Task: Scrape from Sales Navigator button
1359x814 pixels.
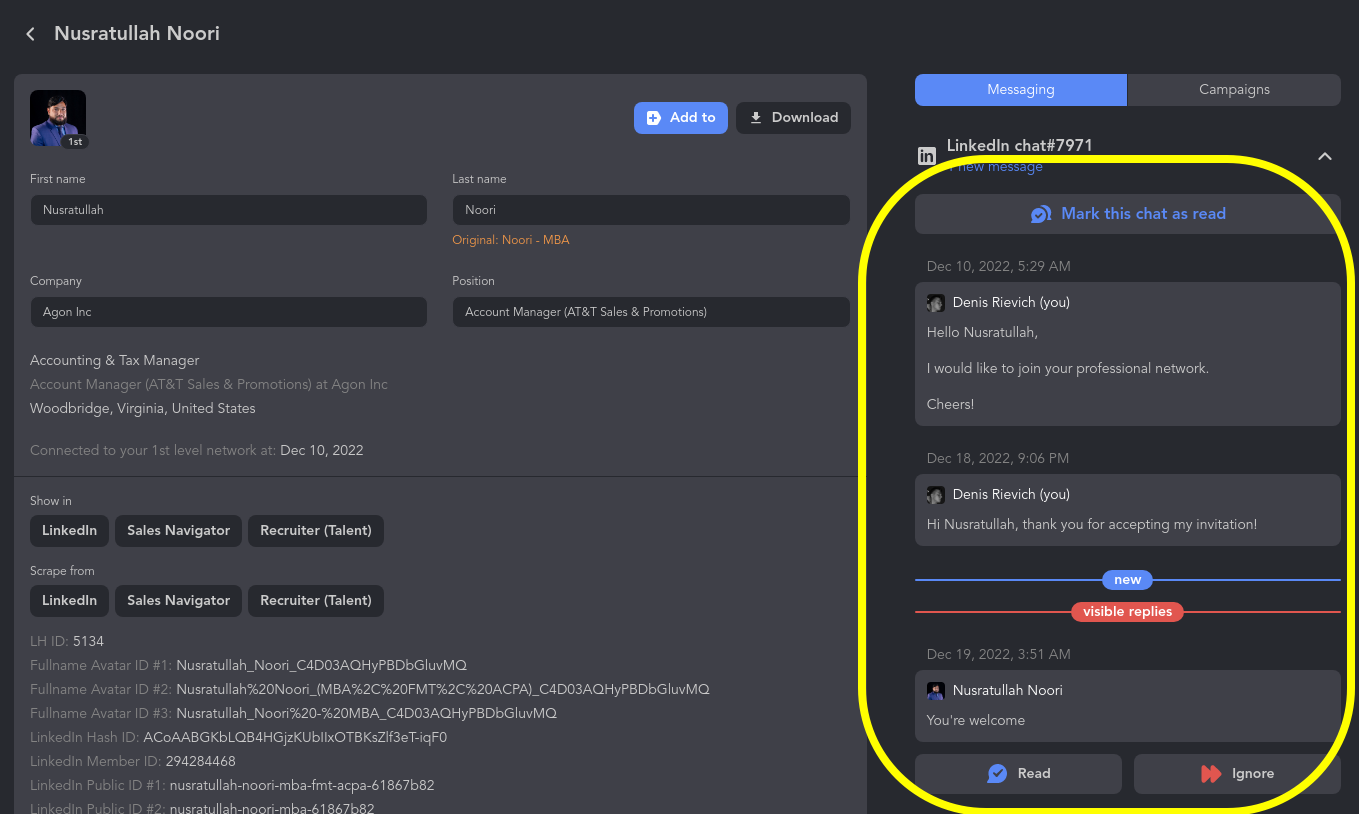Action: [x=179, y=601]
